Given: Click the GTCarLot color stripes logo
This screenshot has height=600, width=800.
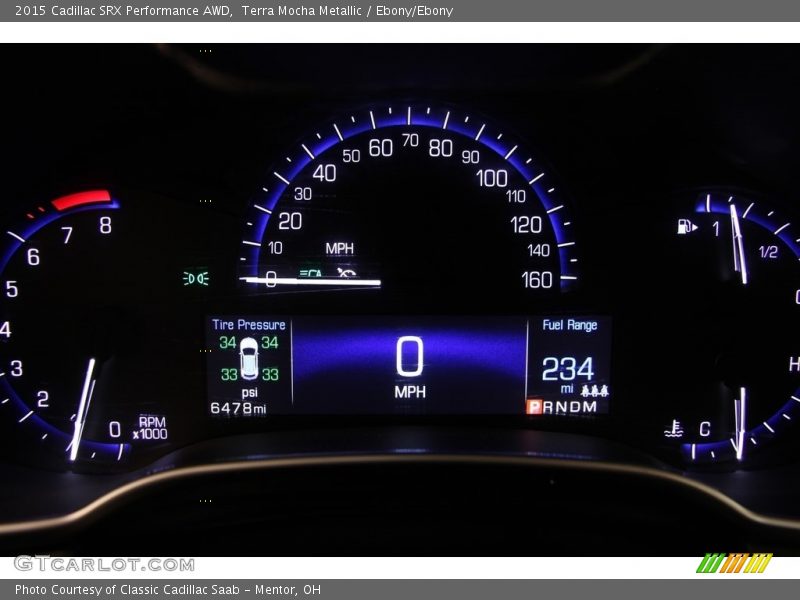Looking at the screenshot, I should (734, 563).
